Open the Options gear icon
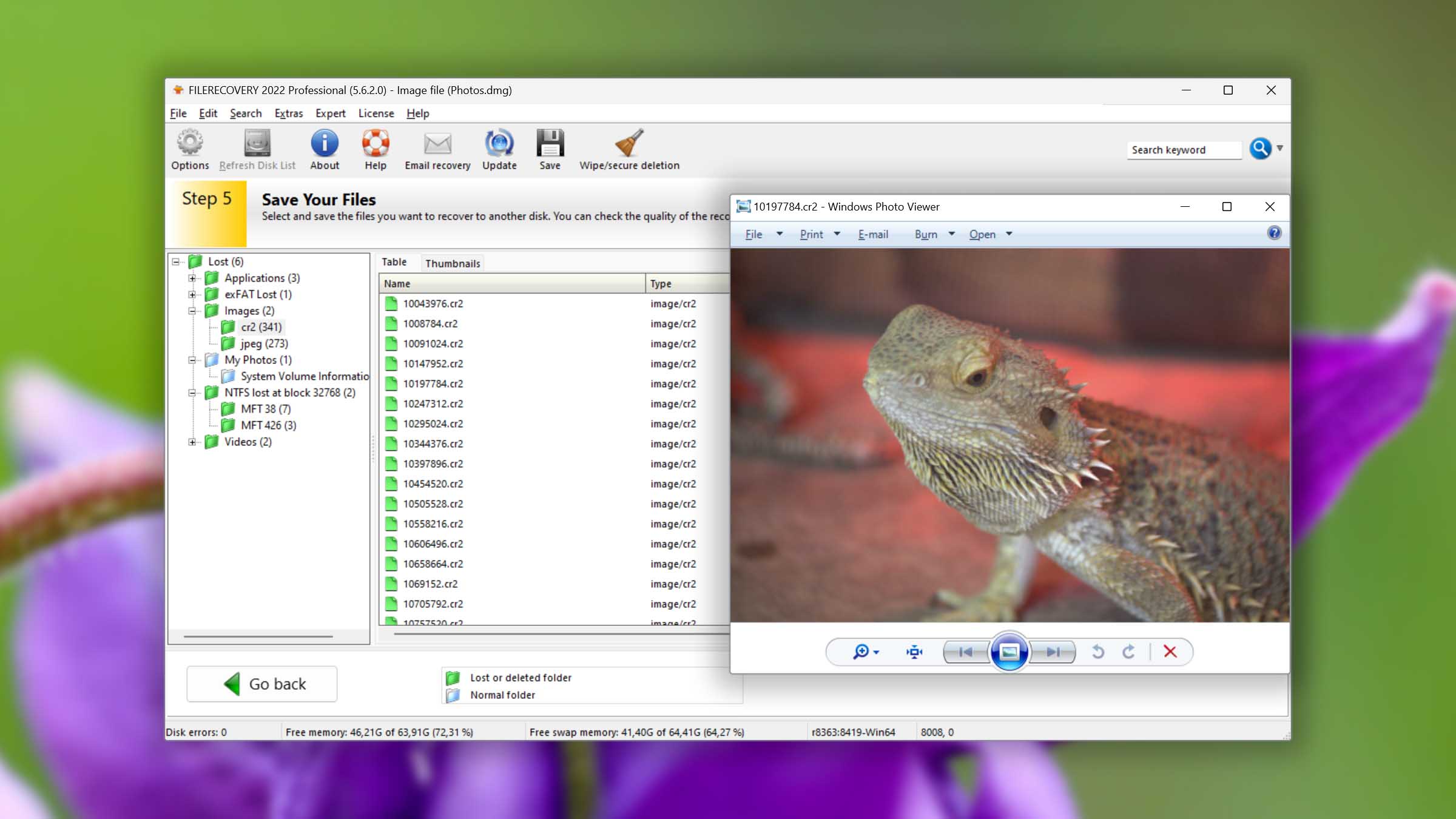 pyautogui.click(x=190, y=144)
